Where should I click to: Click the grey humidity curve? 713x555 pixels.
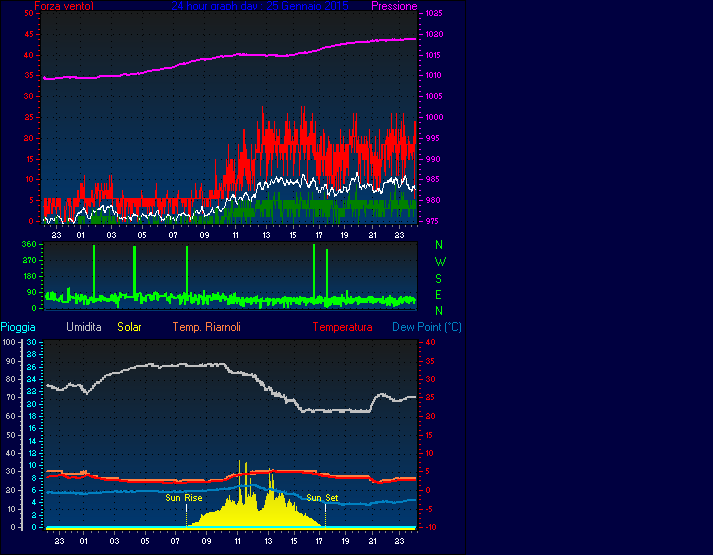click(x=150, y=366)
